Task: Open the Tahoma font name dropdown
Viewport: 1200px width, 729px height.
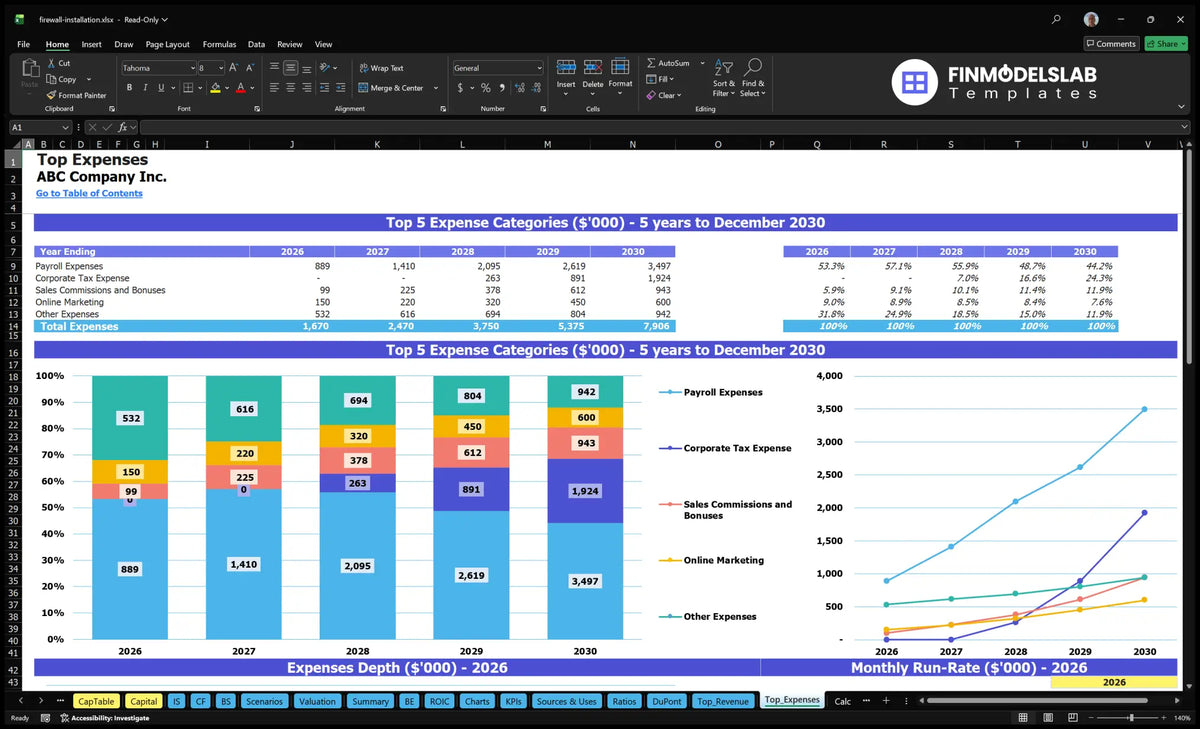Action: pos(191,68)
